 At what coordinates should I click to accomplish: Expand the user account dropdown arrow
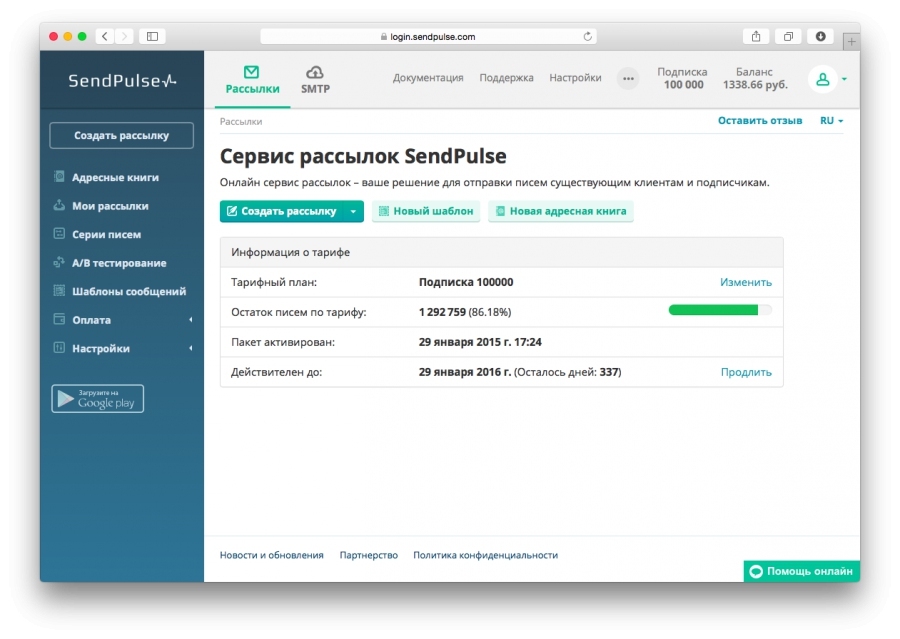844,79
